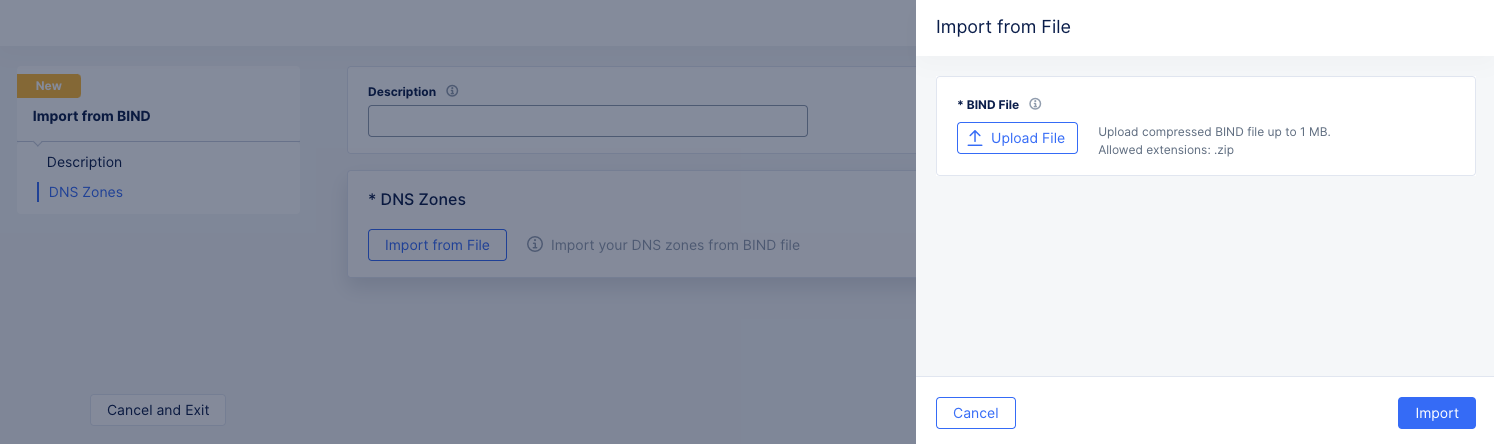Click the Allowed extensions .zip hint text
The width and height of the screenshot is (1494, 444).
[x=1166, y=150]
